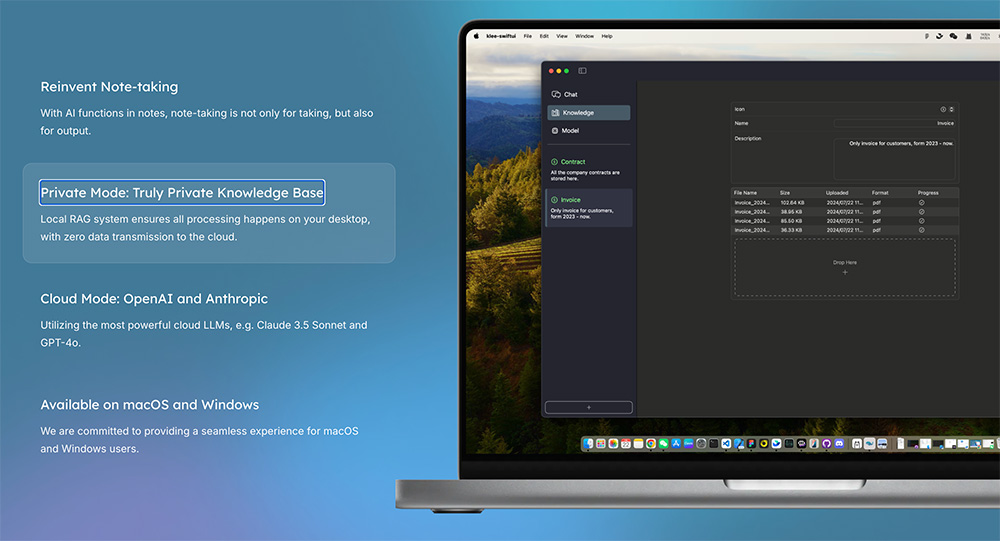The image size is (1000, 541).
Task: Open the Window menu
Action: (584, 36)
